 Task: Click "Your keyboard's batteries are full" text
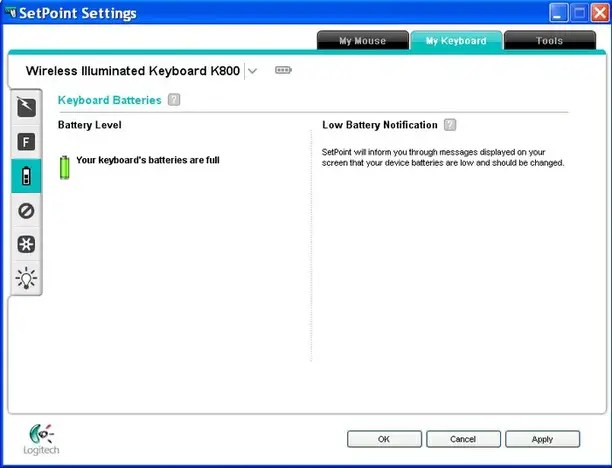coord(148,160)
